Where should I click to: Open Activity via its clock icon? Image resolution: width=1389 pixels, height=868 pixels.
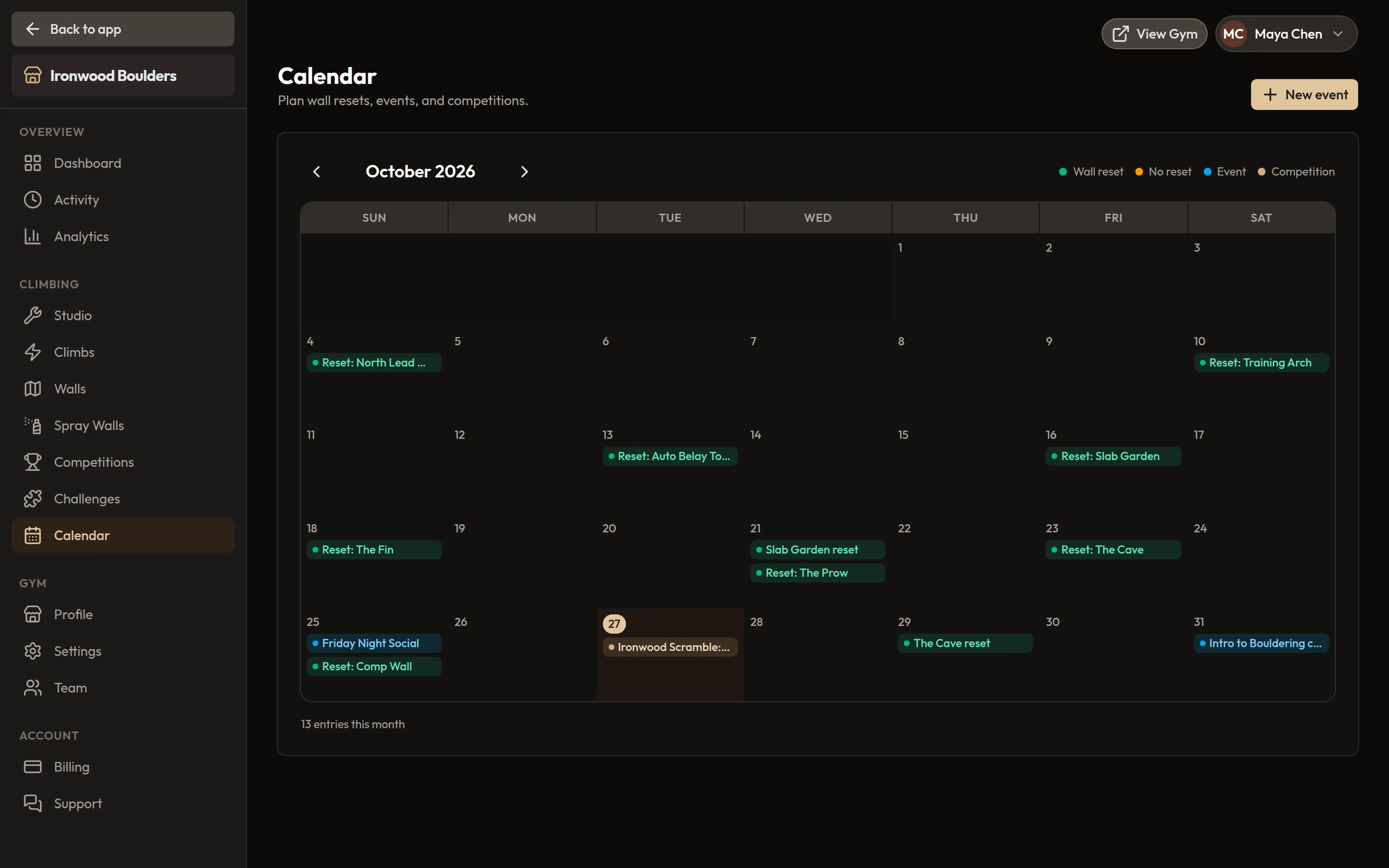[33, 200]
